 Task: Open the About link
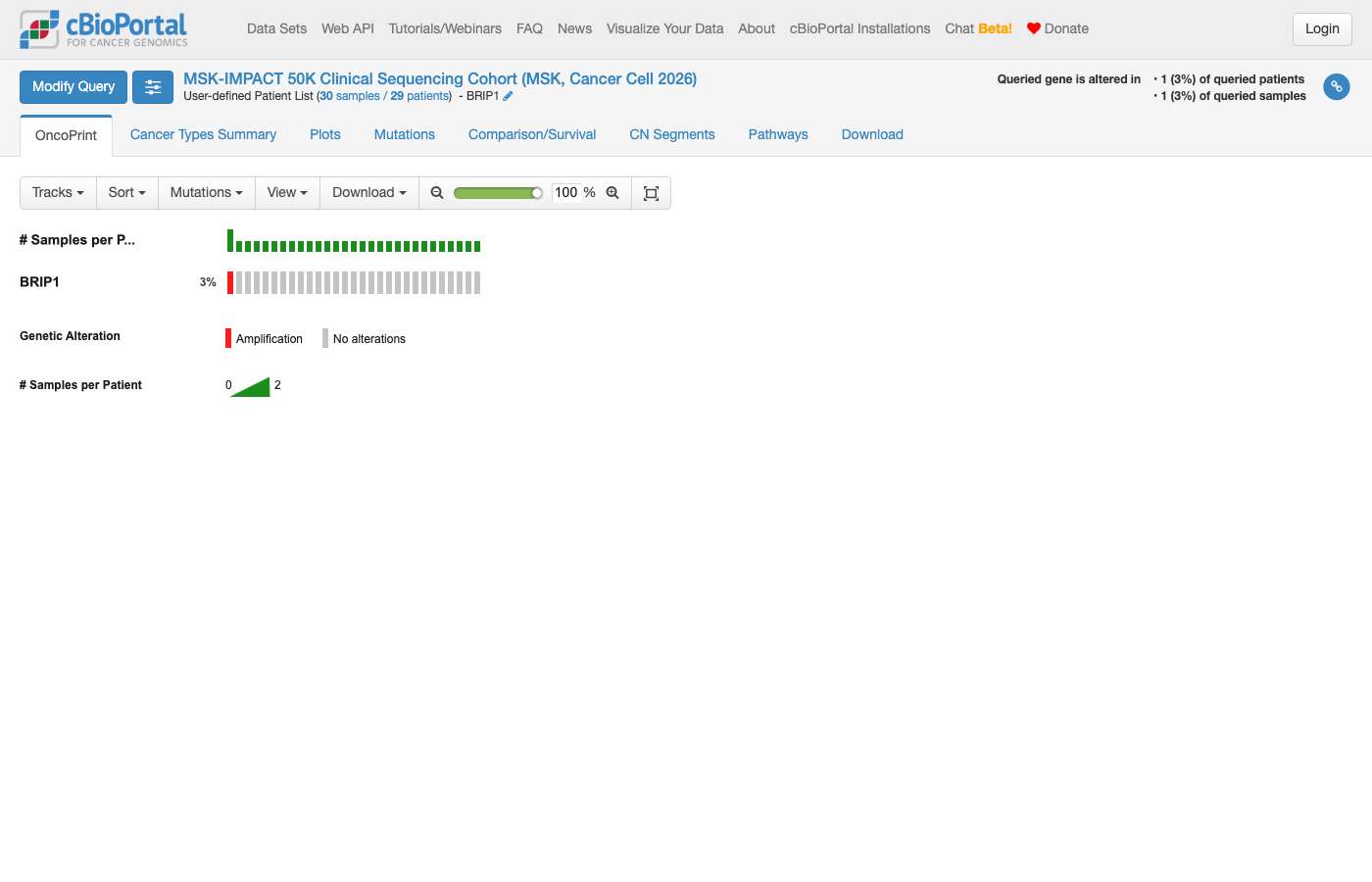757,29
